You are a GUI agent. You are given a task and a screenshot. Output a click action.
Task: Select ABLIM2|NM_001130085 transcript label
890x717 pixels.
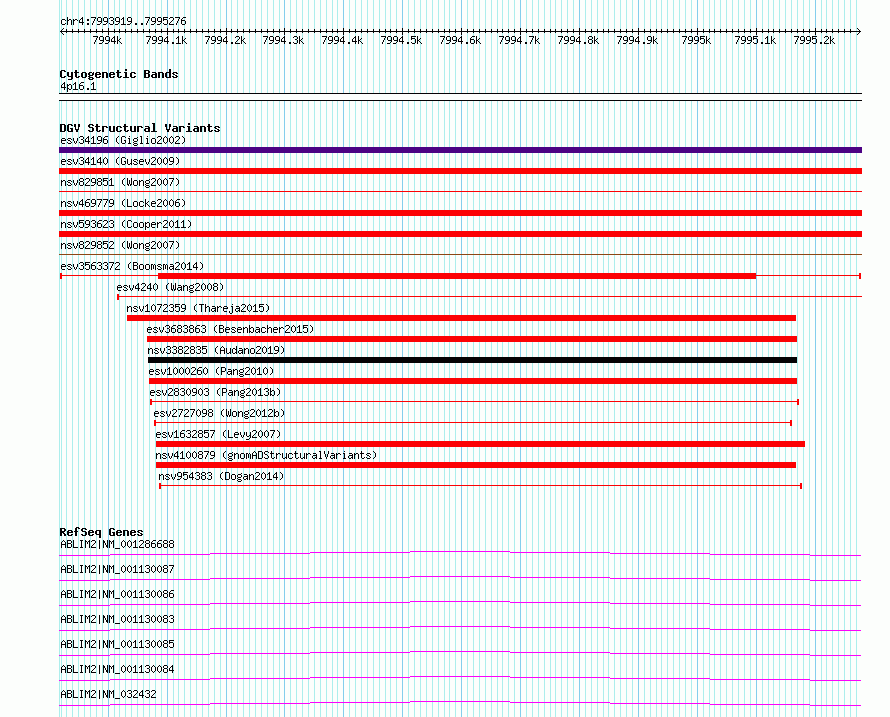click(x=117, y=644)
